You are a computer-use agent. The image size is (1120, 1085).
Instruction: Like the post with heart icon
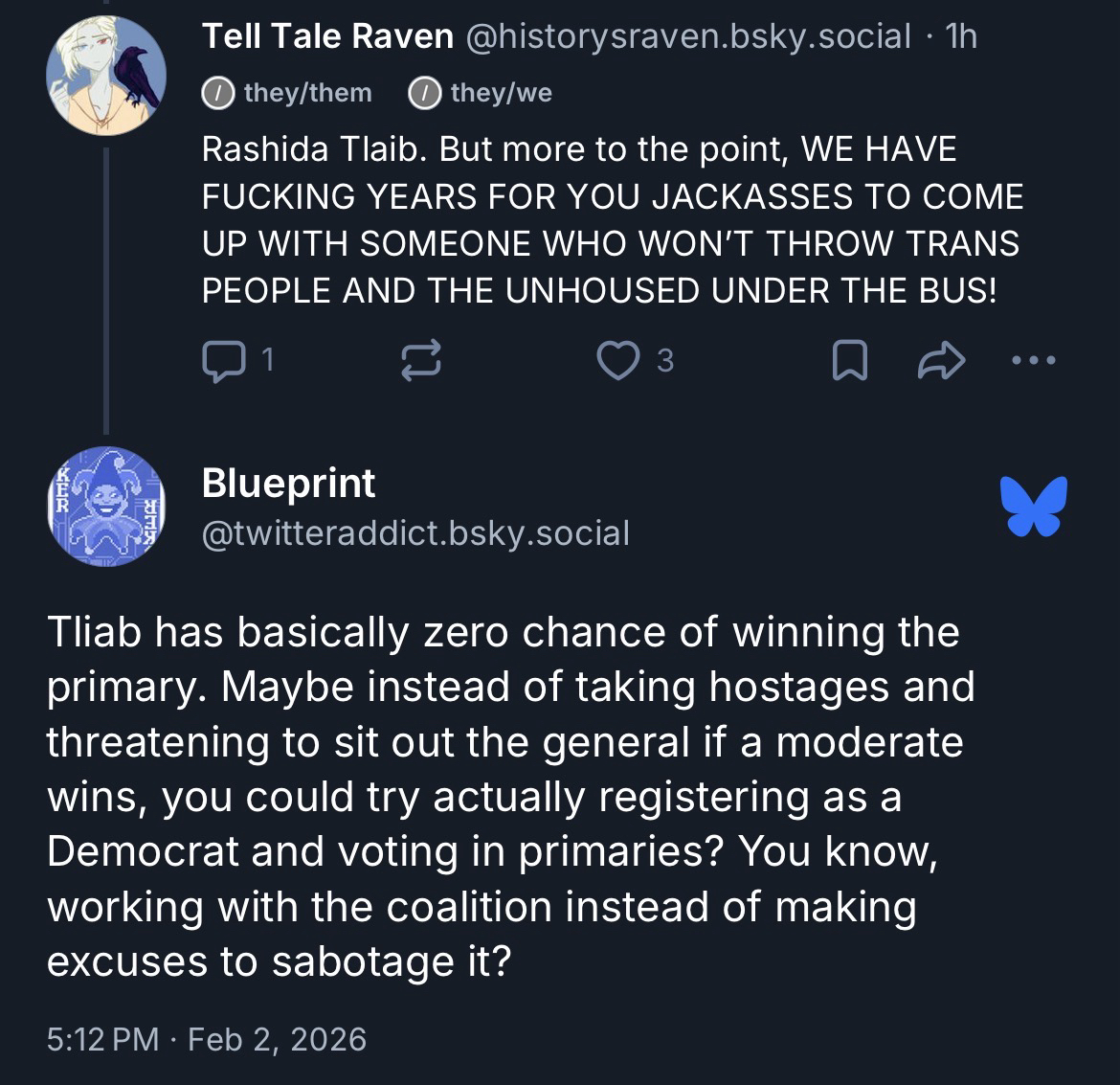[616, 360]
